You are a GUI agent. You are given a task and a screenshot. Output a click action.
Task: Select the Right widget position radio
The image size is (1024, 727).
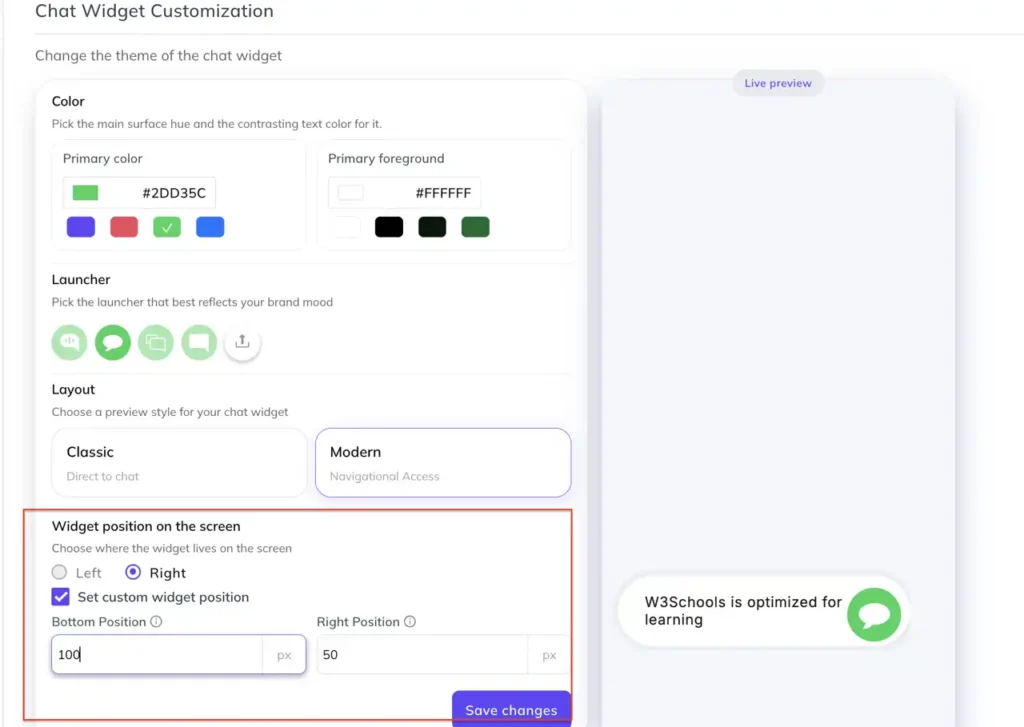(133, 572)
